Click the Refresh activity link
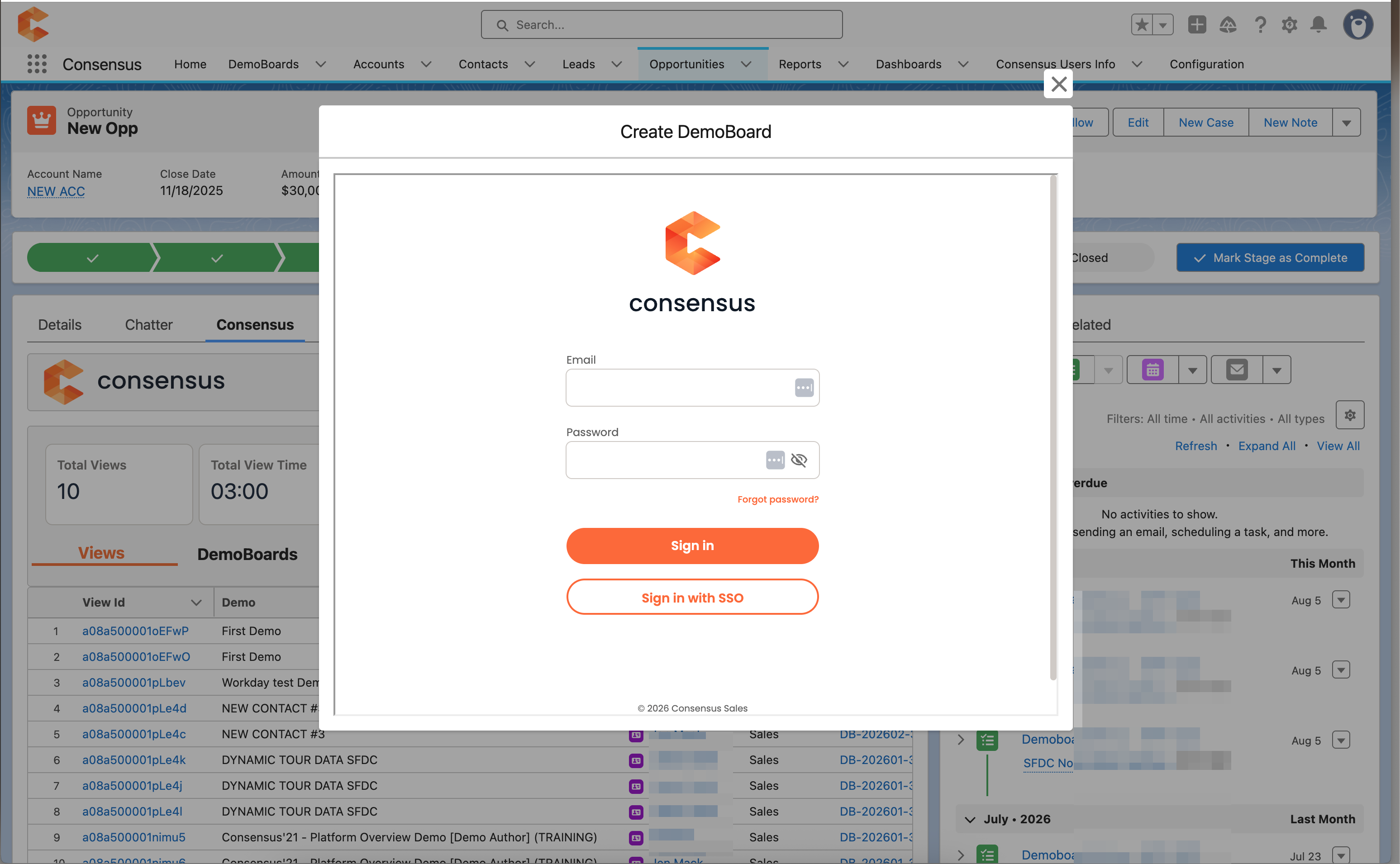Image resolution: width=1400 pixels, height=864 pixels. [x=1195, y=446]
